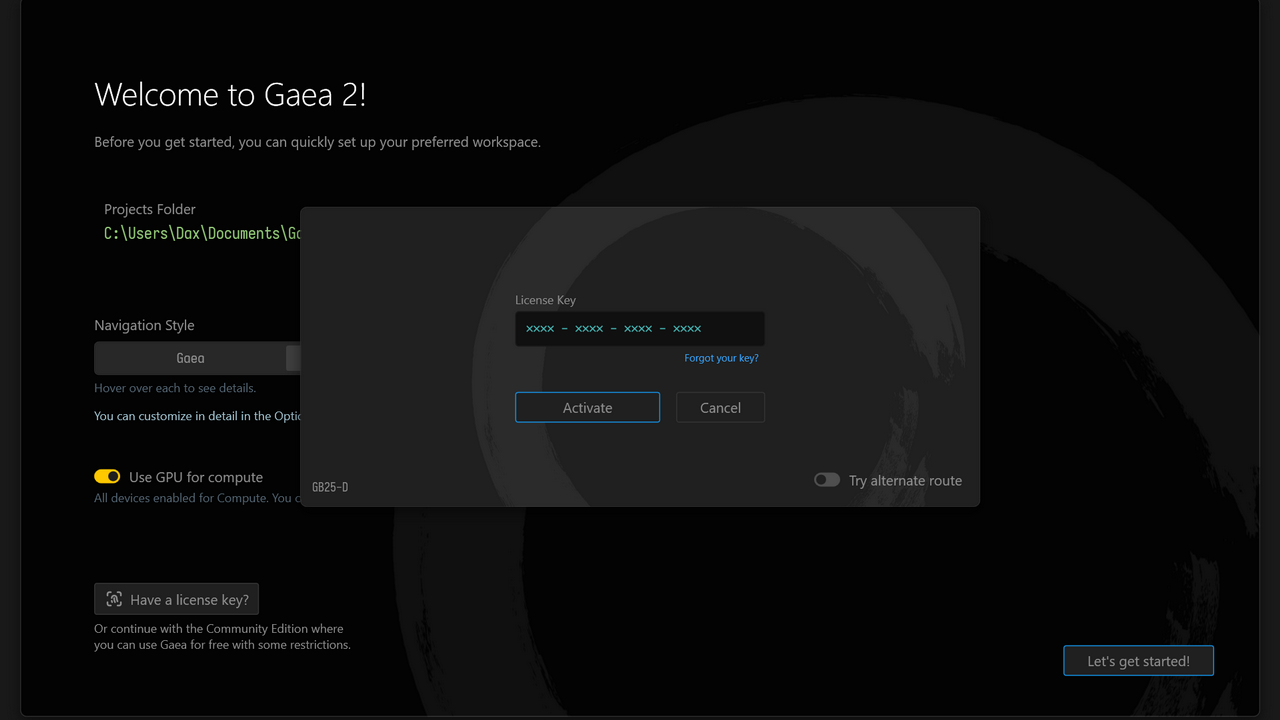Click the License Key field label
1280x720 pixels.
pos(545,300)
